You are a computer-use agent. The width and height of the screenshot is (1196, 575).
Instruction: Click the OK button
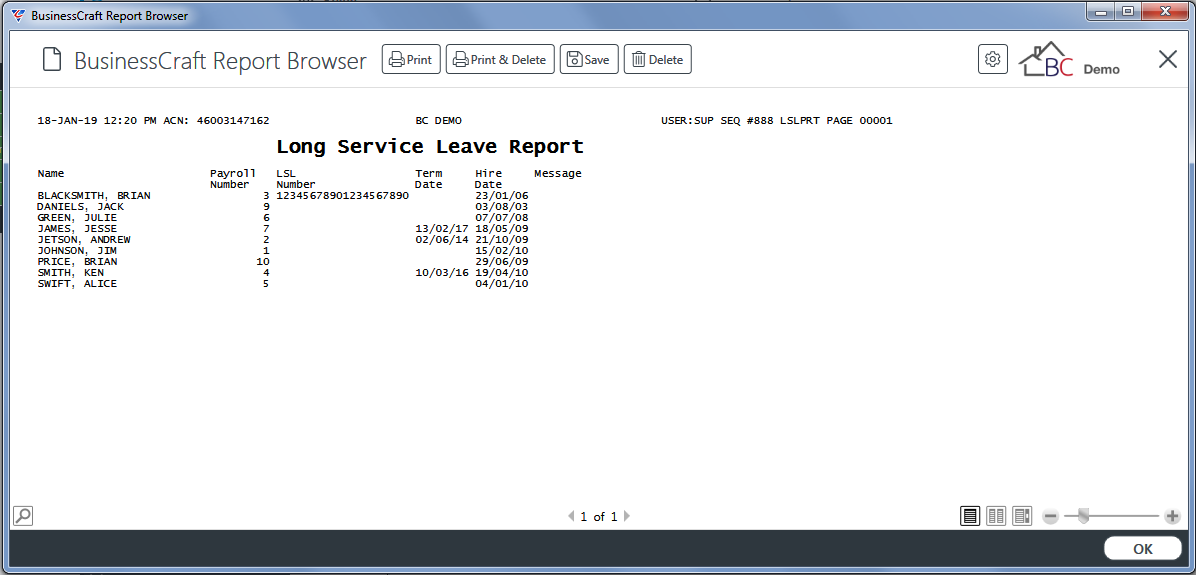tap(1143, 548)
